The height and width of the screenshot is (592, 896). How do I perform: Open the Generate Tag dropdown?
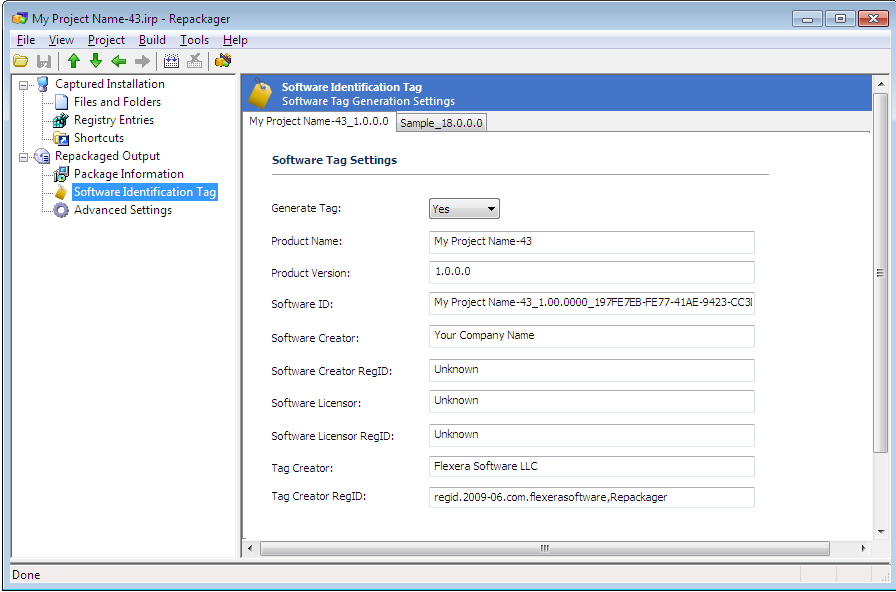pos(464,209)
